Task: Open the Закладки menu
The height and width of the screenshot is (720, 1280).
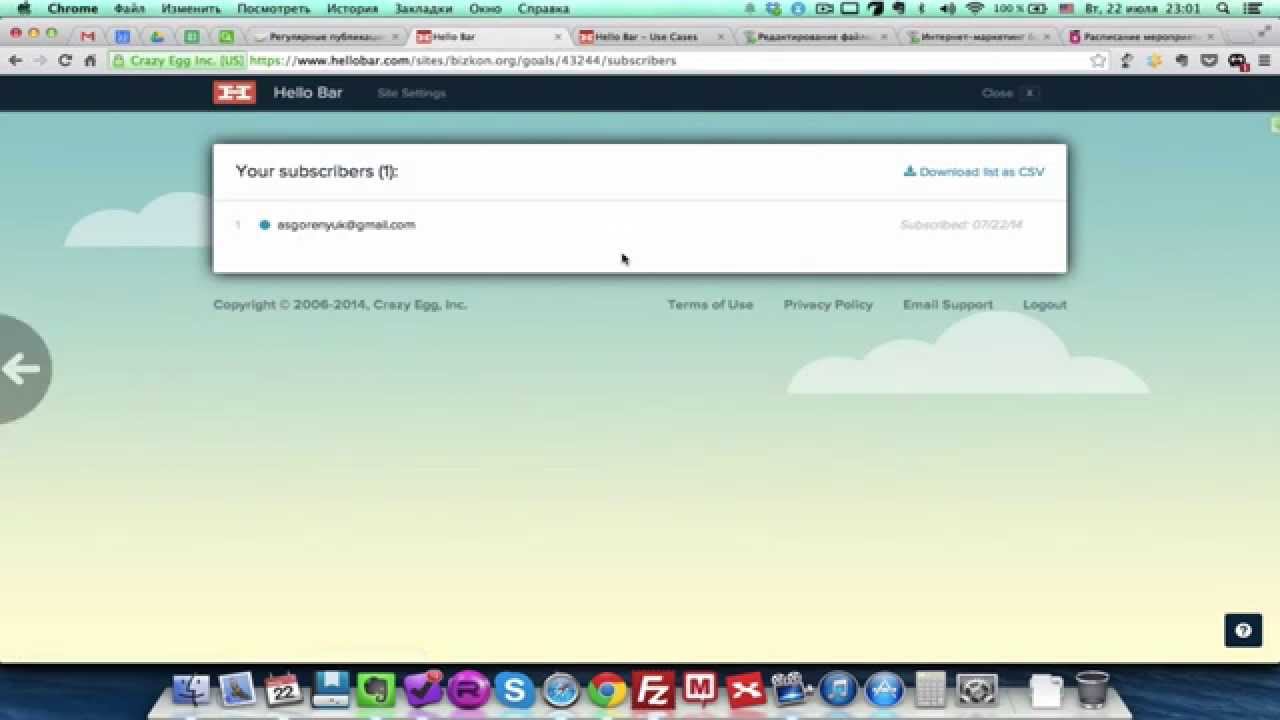Action: click(423, 8)
